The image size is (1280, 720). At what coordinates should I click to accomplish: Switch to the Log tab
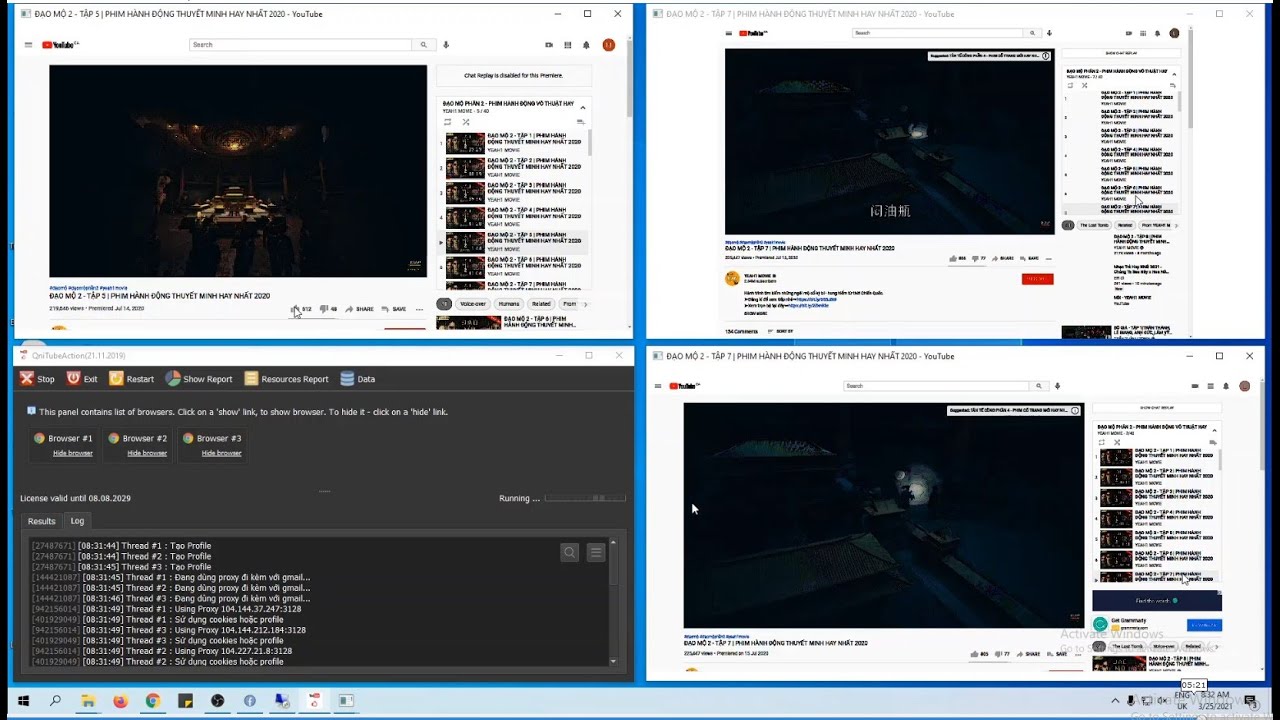(x=77, y=521)
